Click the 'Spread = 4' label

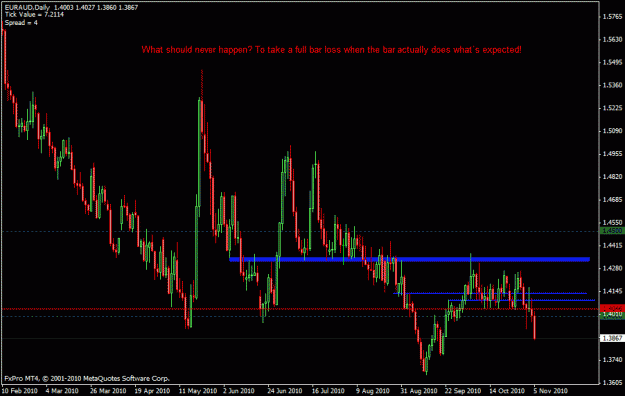pos(21,23)
